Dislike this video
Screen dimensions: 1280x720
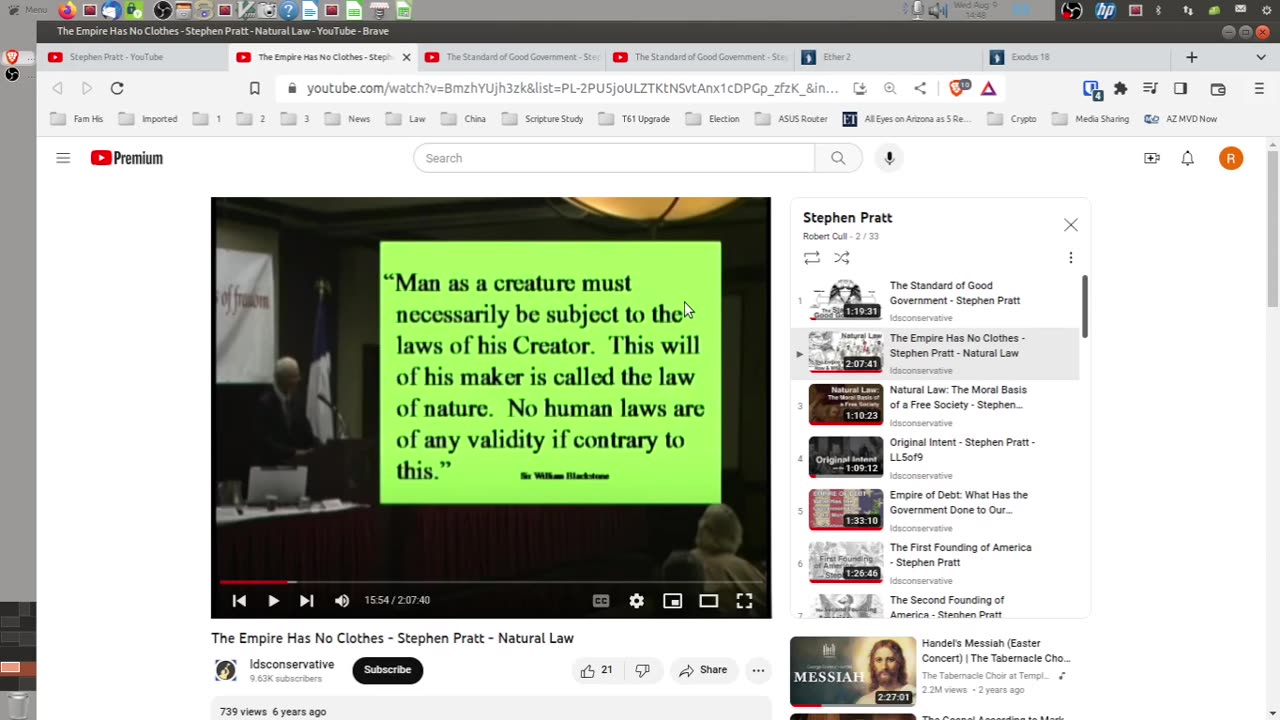coord(643,670)
